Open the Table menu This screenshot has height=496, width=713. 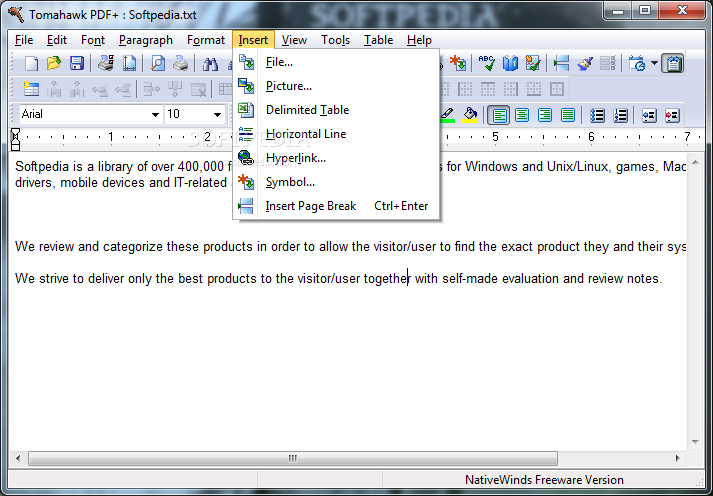click(378, 40)
